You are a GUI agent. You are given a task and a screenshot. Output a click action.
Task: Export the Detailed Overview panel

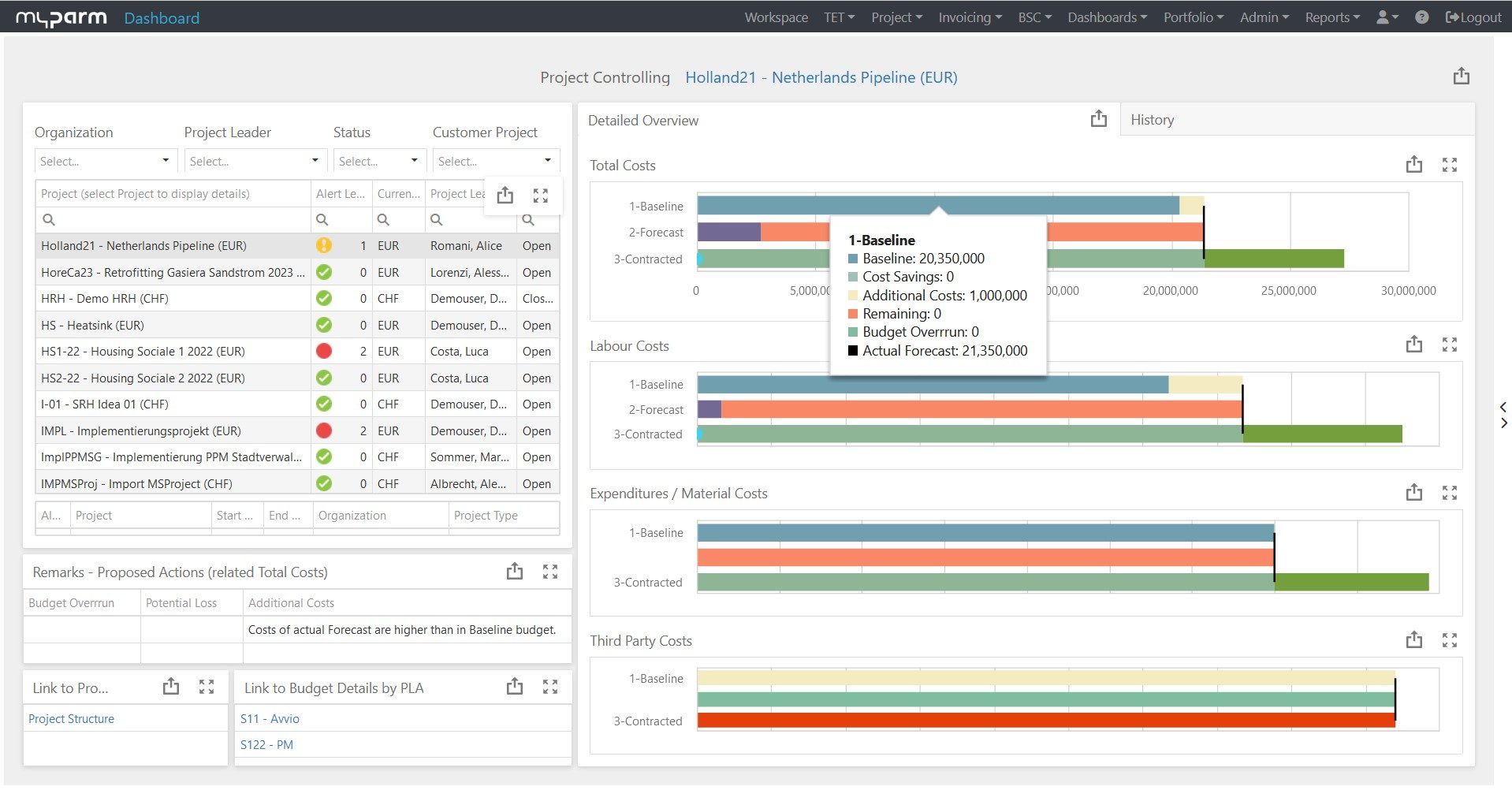tap(1098, 119)
